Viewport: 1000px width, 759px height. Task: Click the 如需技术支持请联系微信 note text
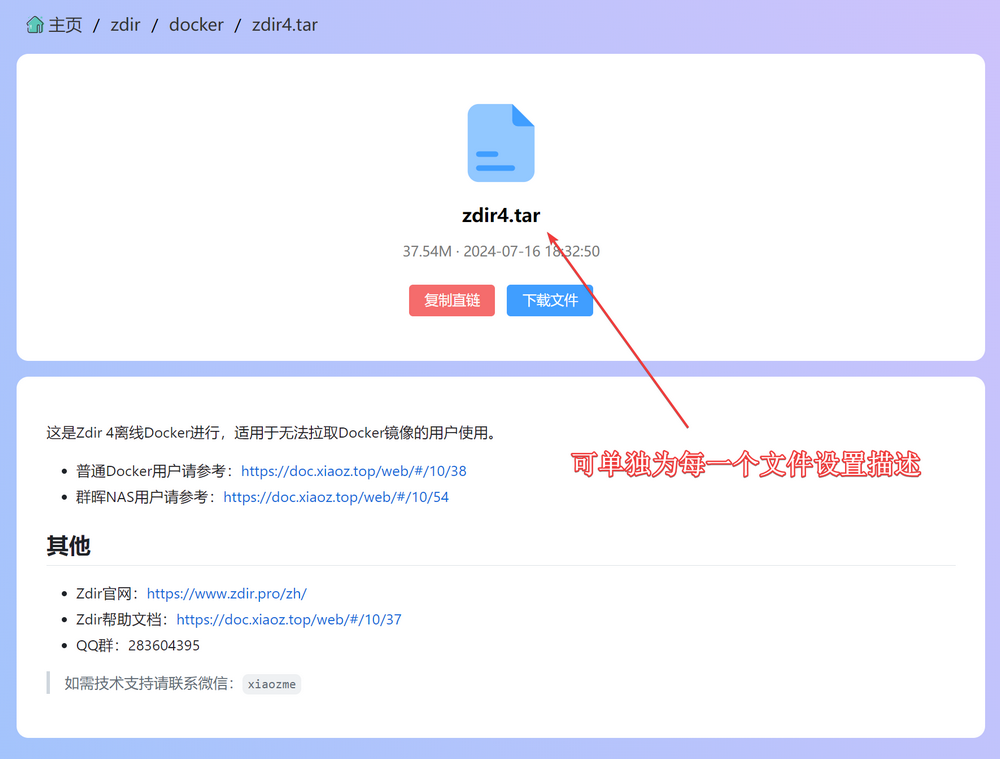pos(151,684)
